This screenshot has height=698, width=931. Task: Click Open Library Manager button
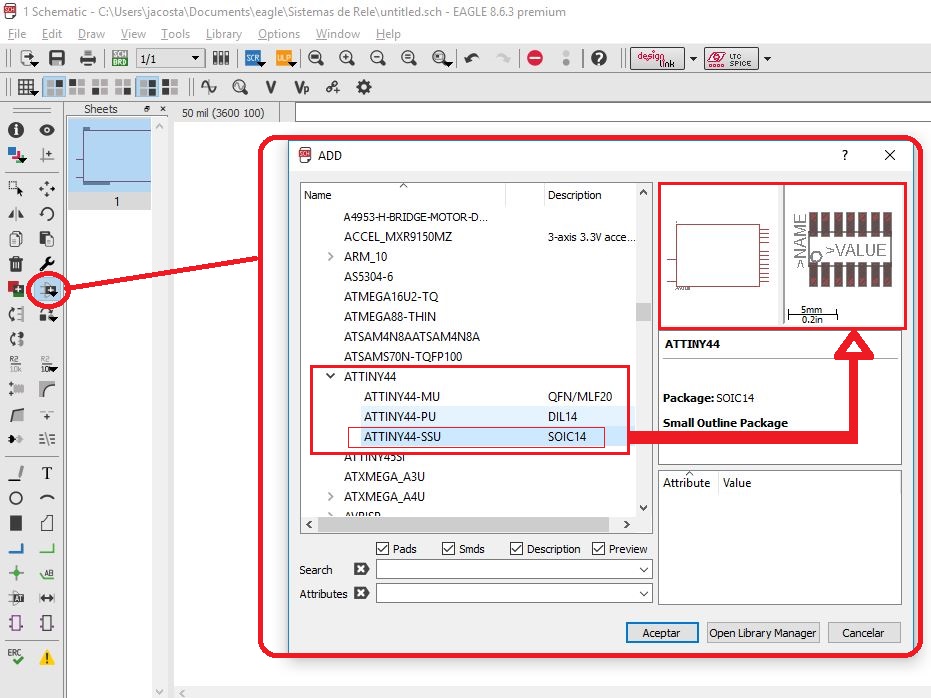click(x=763, y=633)
